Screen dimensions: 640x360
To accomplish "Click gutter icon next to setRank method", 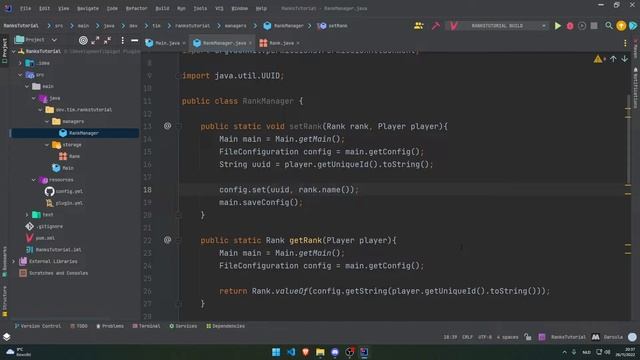I will (167, 126).
